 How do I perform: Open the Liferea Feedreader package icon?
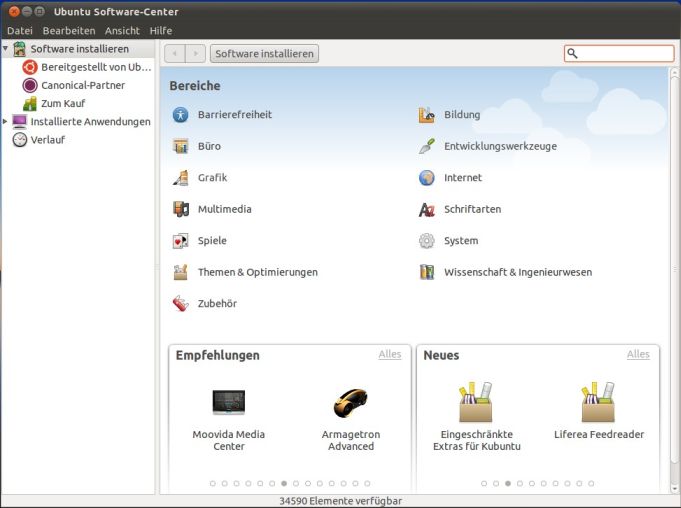point(598,402)
